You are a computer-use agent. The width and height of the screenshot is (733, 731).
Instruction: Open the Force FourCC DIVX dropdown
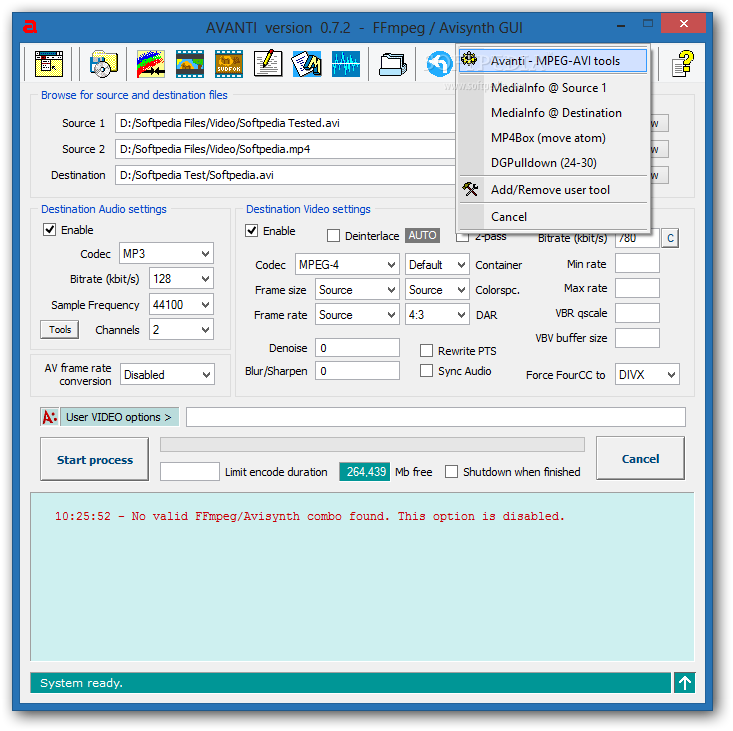(647, 374)
